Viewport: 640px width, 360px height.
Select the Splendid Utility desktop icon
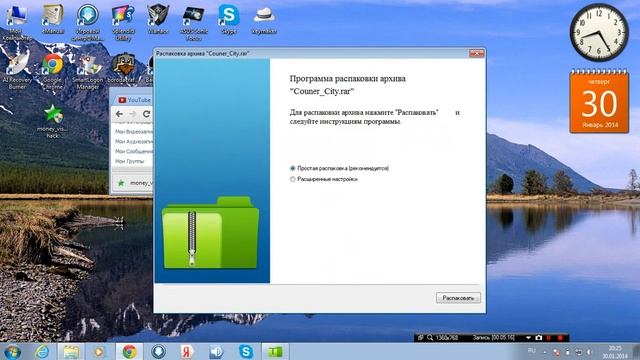pyautogui.click(x=123, y=22)
